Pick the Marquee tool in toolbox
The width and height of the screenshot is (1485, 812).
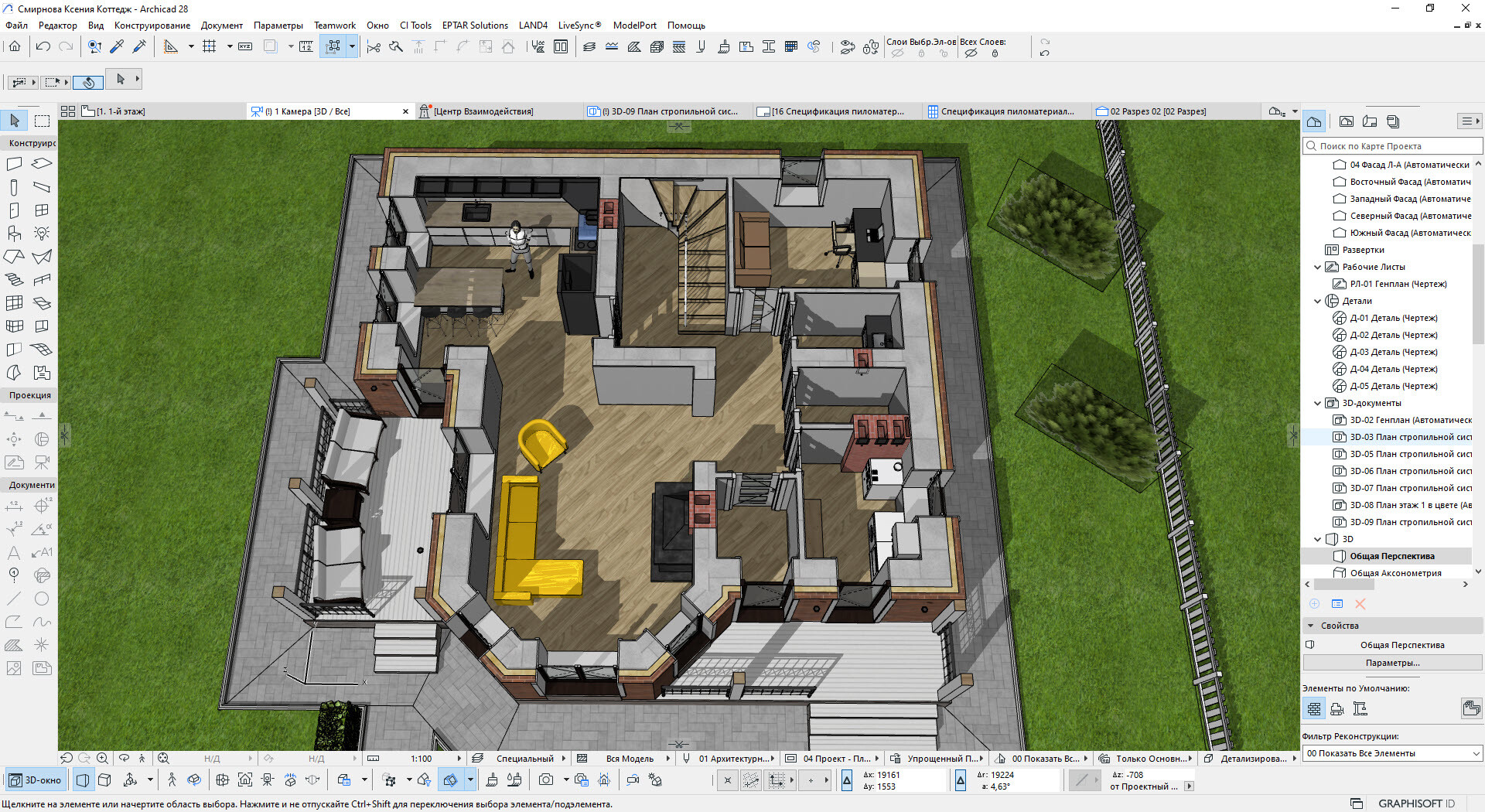pos(42,121)
